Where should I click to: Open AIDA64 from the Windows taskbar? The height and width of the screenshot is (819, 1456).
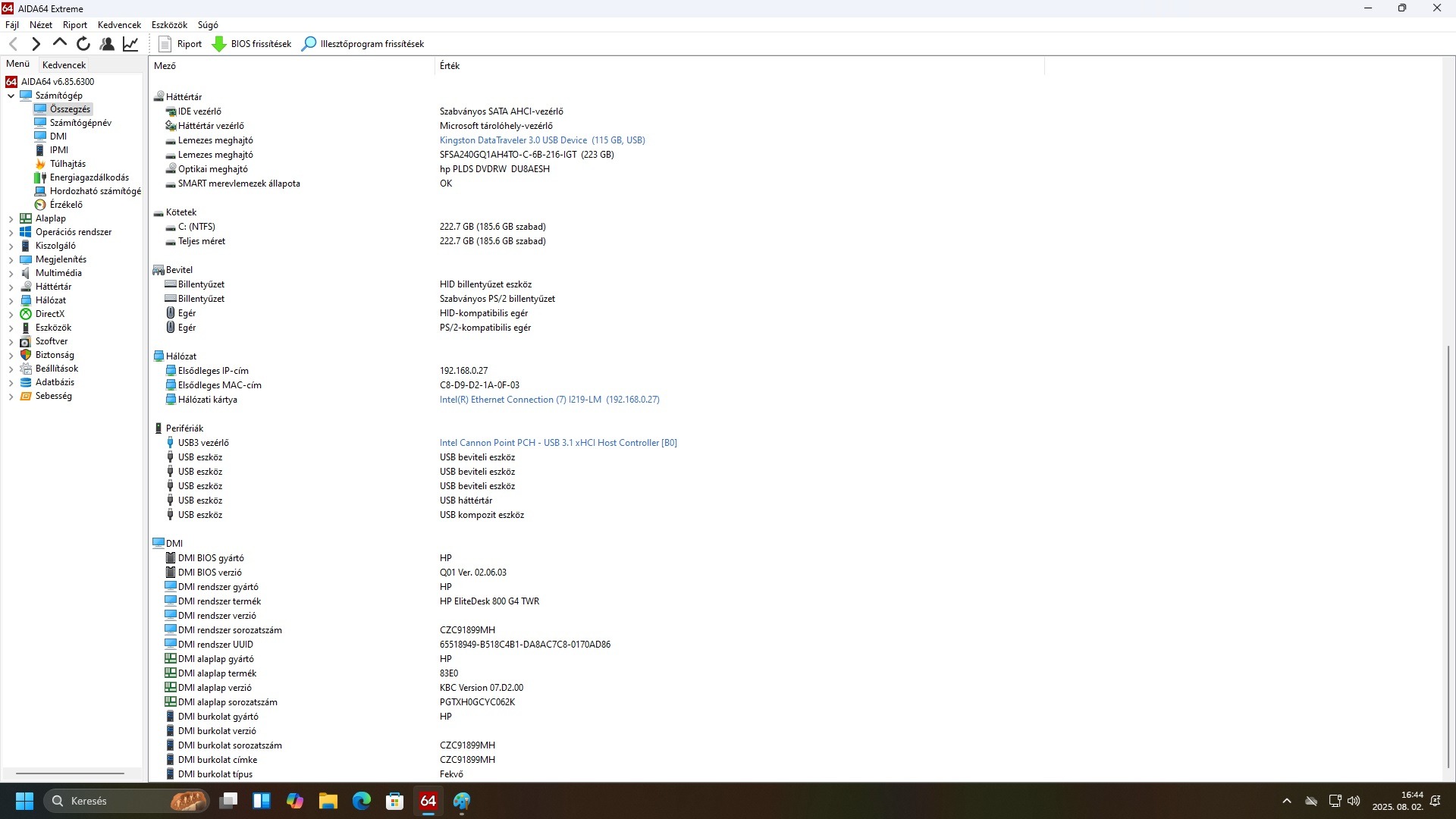428,801
